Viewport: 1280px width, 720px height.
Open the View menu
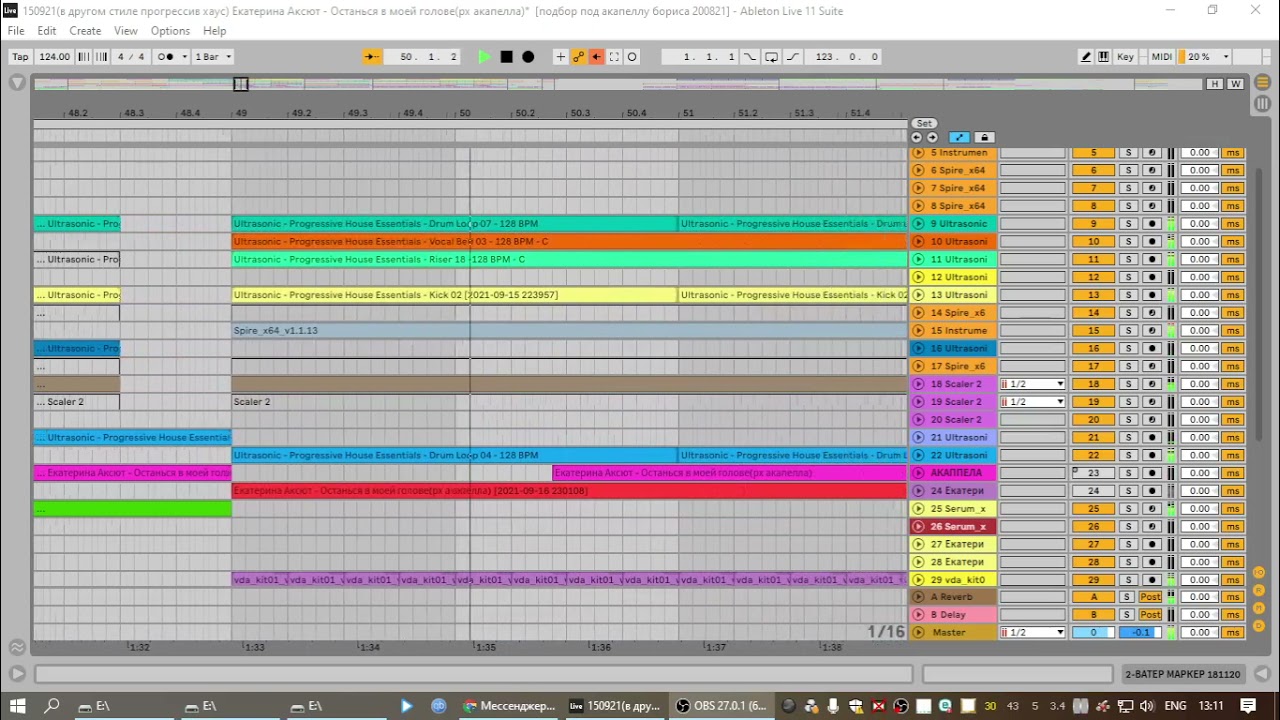click(126, 31)
